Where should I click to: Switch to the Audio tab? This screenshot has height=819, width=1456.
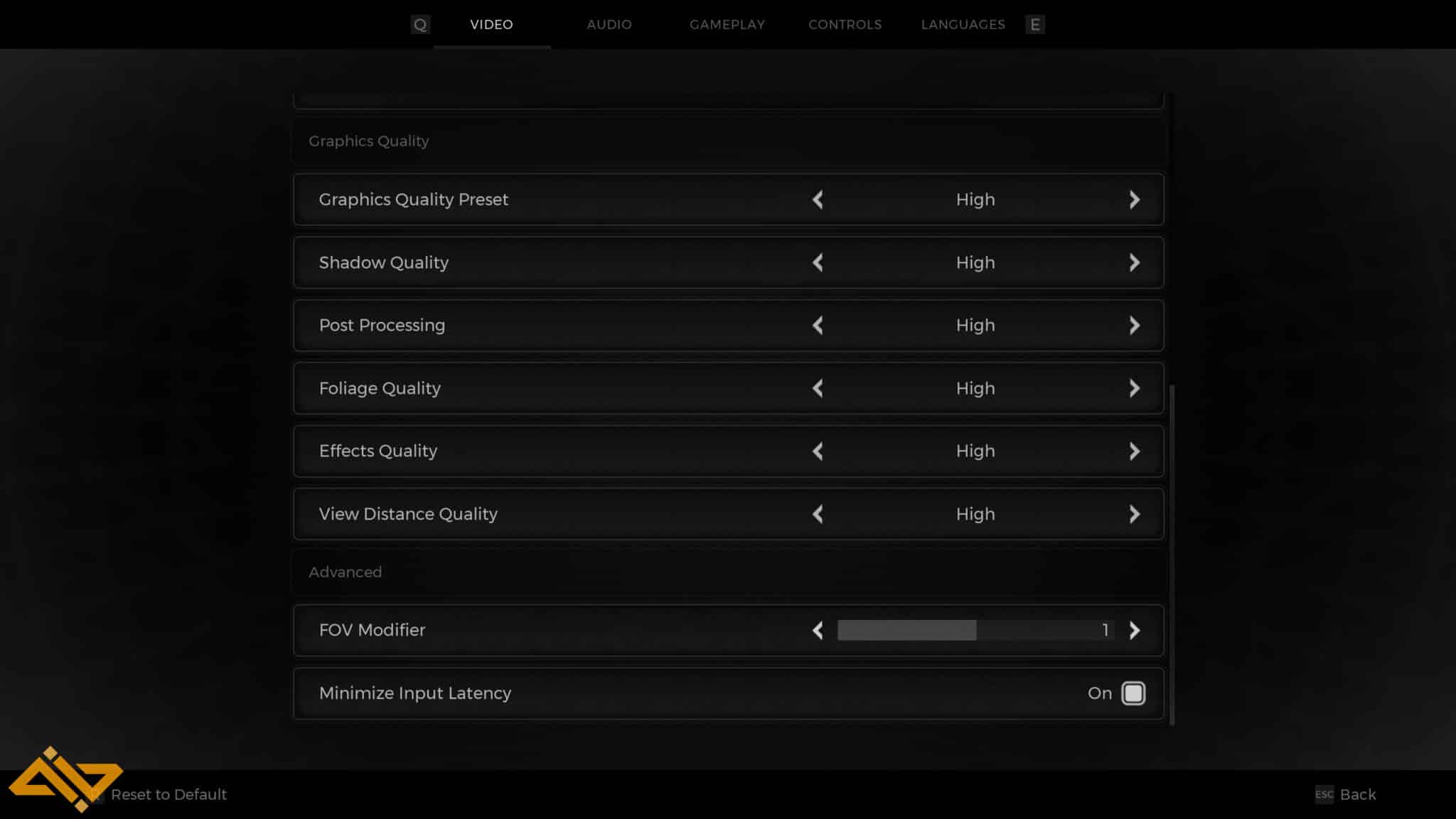click(x=609, y=24)
